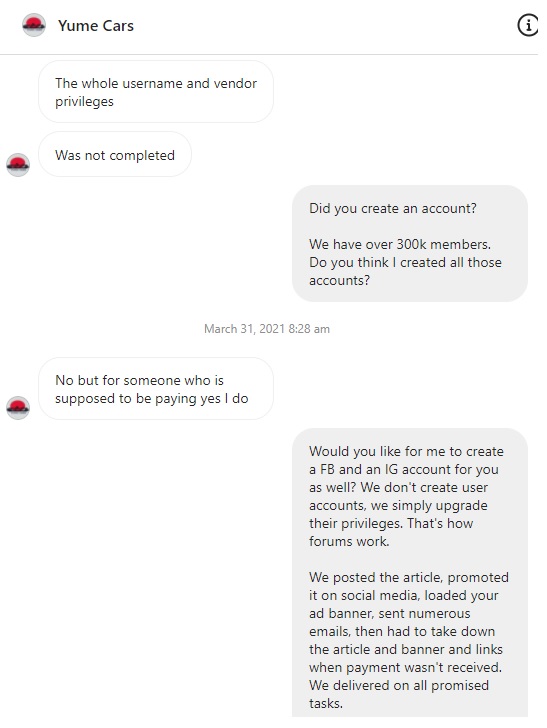Click the "That's how forums work" sentence
This screenshot has height=728, width=547.
click(x=391, y=533)
